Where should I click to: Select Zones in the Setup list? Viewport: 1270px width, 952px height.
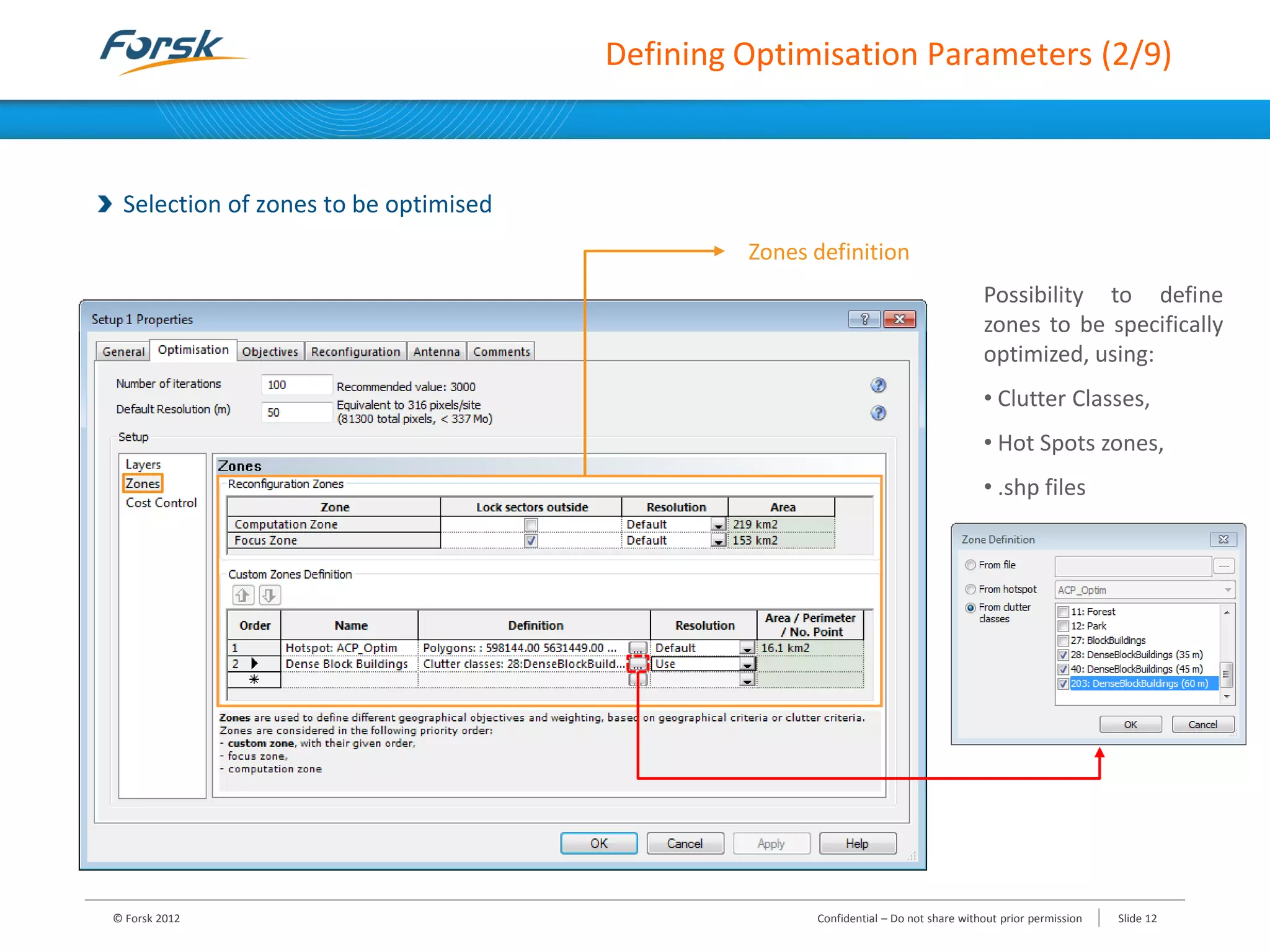coord(143,483)
